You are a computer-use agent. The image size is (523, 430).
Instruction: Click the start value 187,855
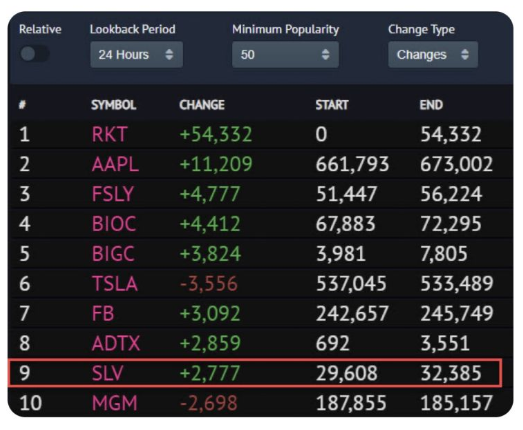[351, 403]
